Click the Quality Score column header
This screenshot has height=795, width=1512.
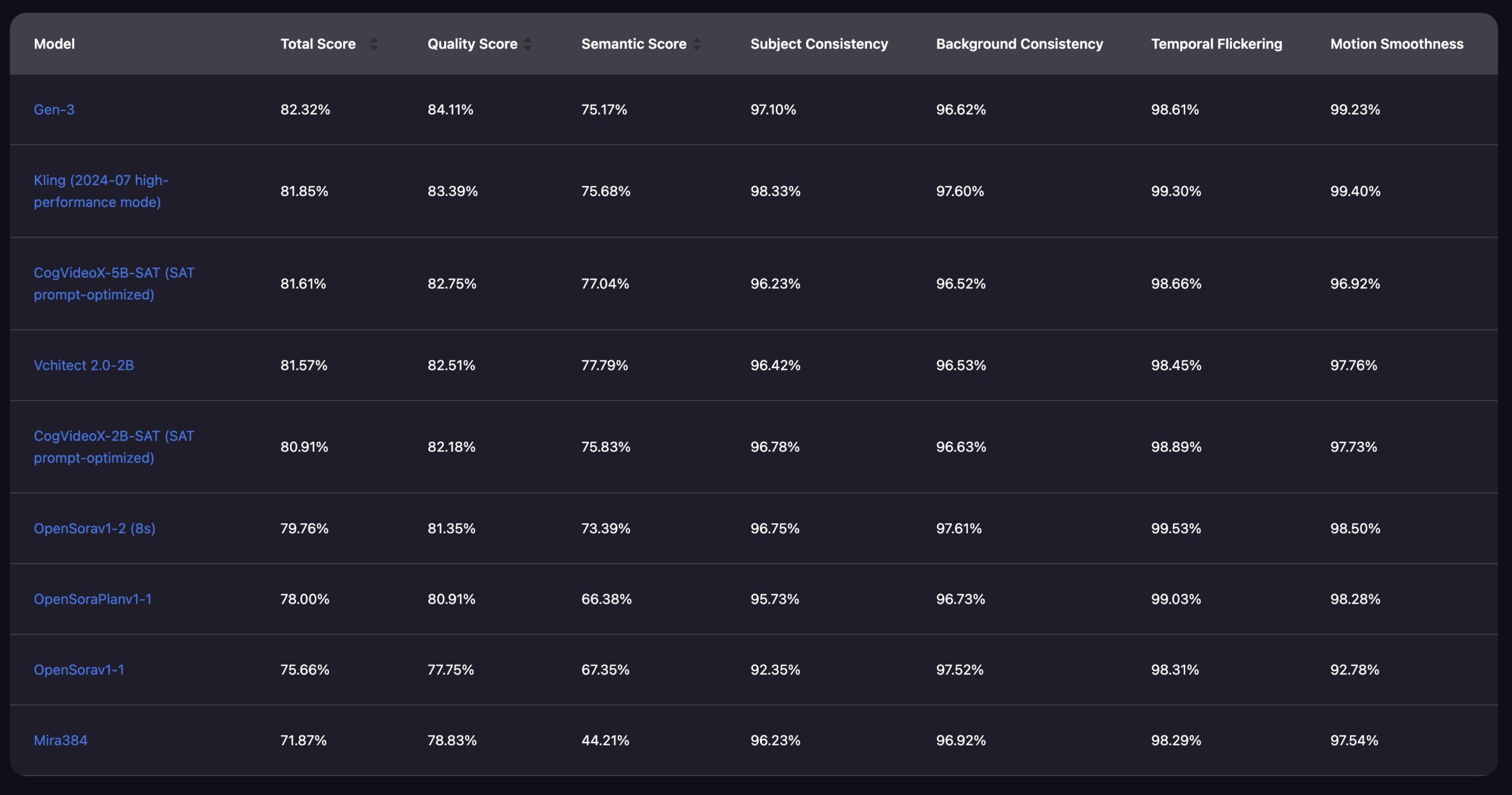[x=472, y=44]
